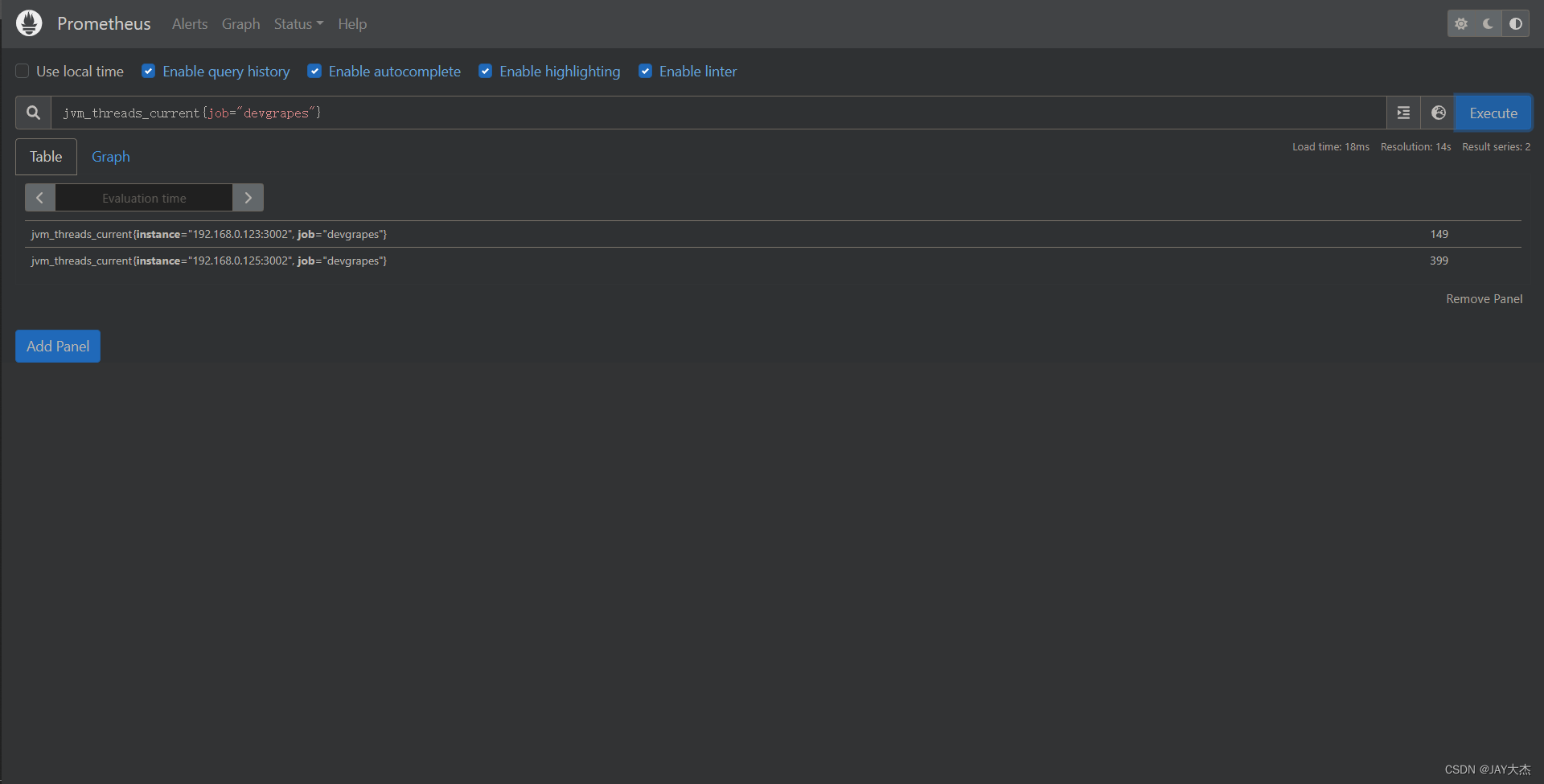Switch to the Graph panel tab
This screenshot has height=784, width=1544.
pyautogui.click(x=111, y=157)
